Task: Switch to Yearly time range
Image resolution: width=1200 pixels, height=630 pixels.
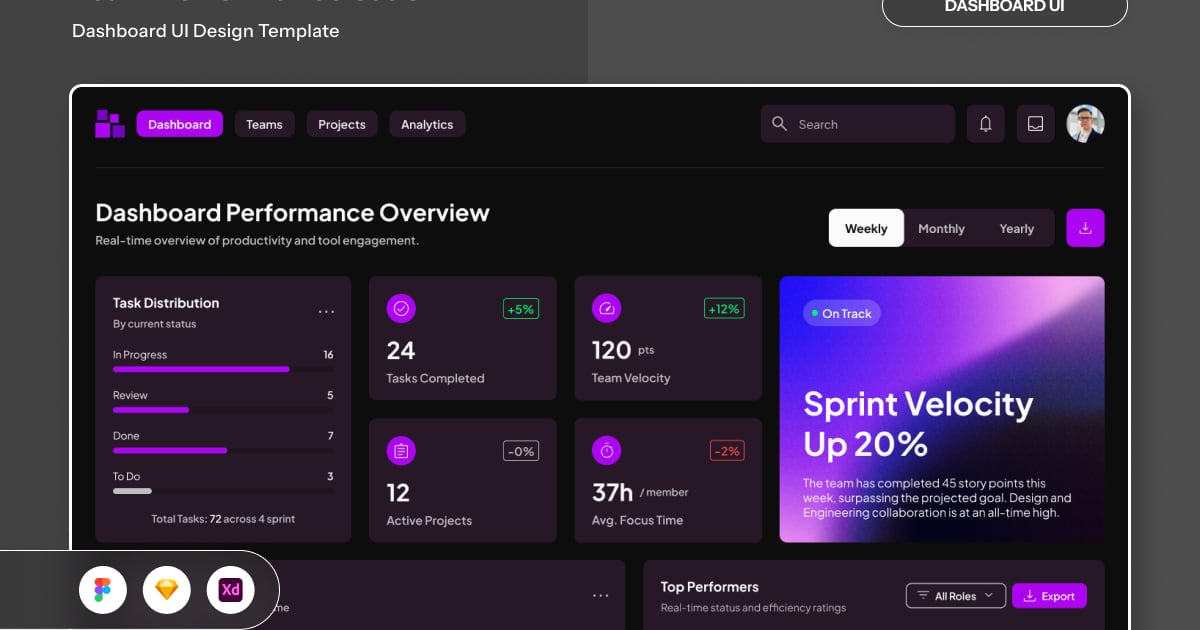Action: 1016,228
